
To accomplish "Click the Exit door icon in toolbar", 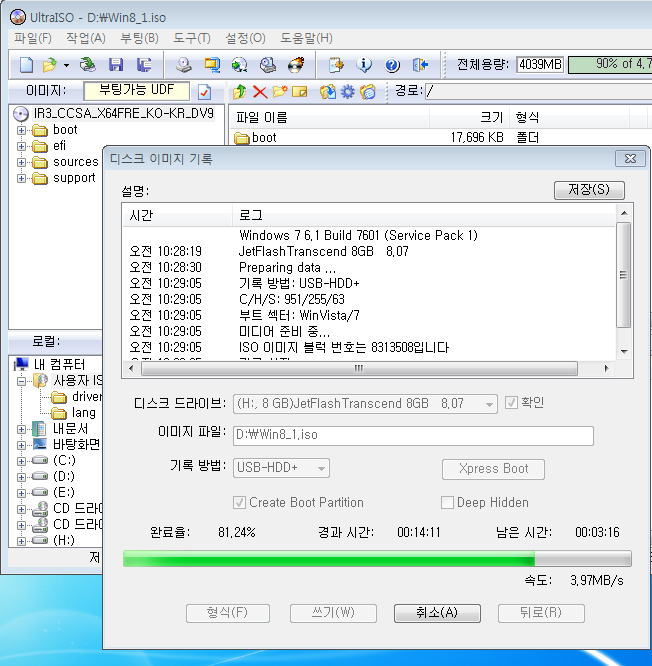I will pyautogui.click(x=420, y=65).
